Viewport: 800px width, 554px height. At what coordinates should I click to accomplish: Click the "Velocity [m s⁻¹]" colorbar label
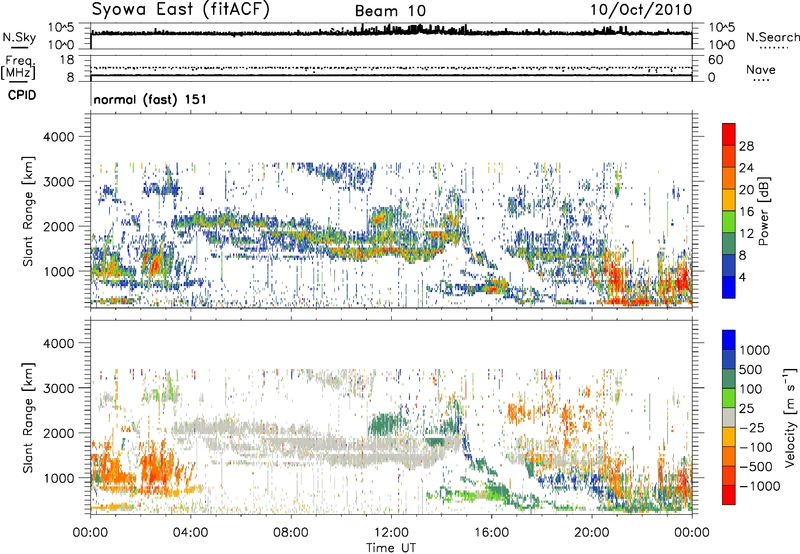point(790,417)
